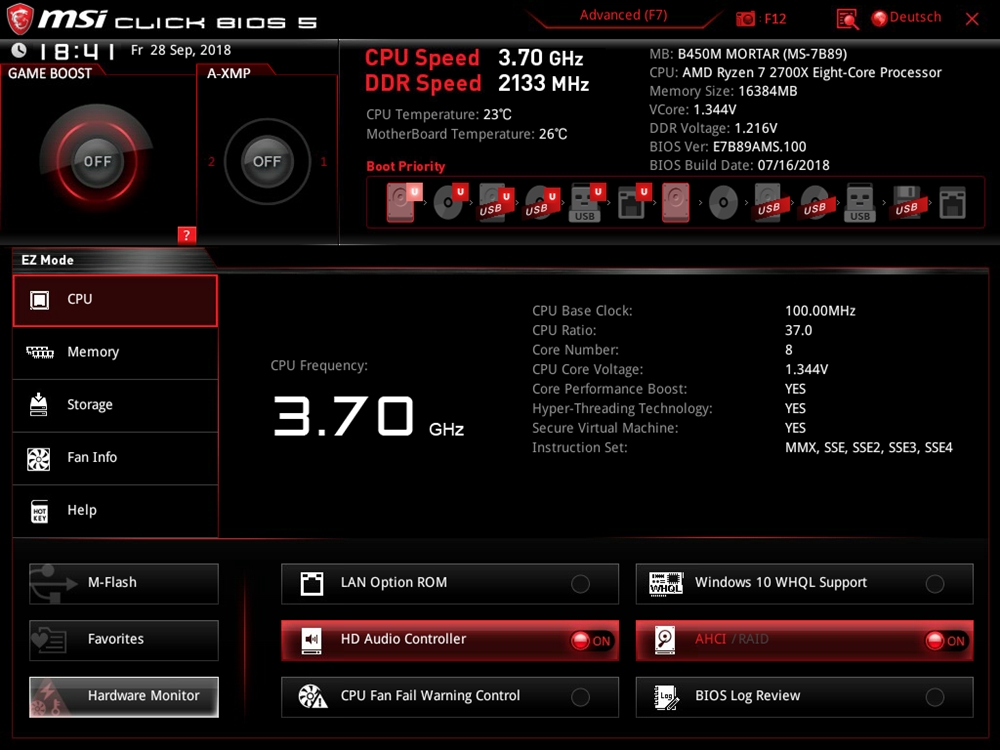The width and height of the screenshot is (1000, 750).
Task: Select the UEFI hard disk boot device
Action: (x=403, y=202)
